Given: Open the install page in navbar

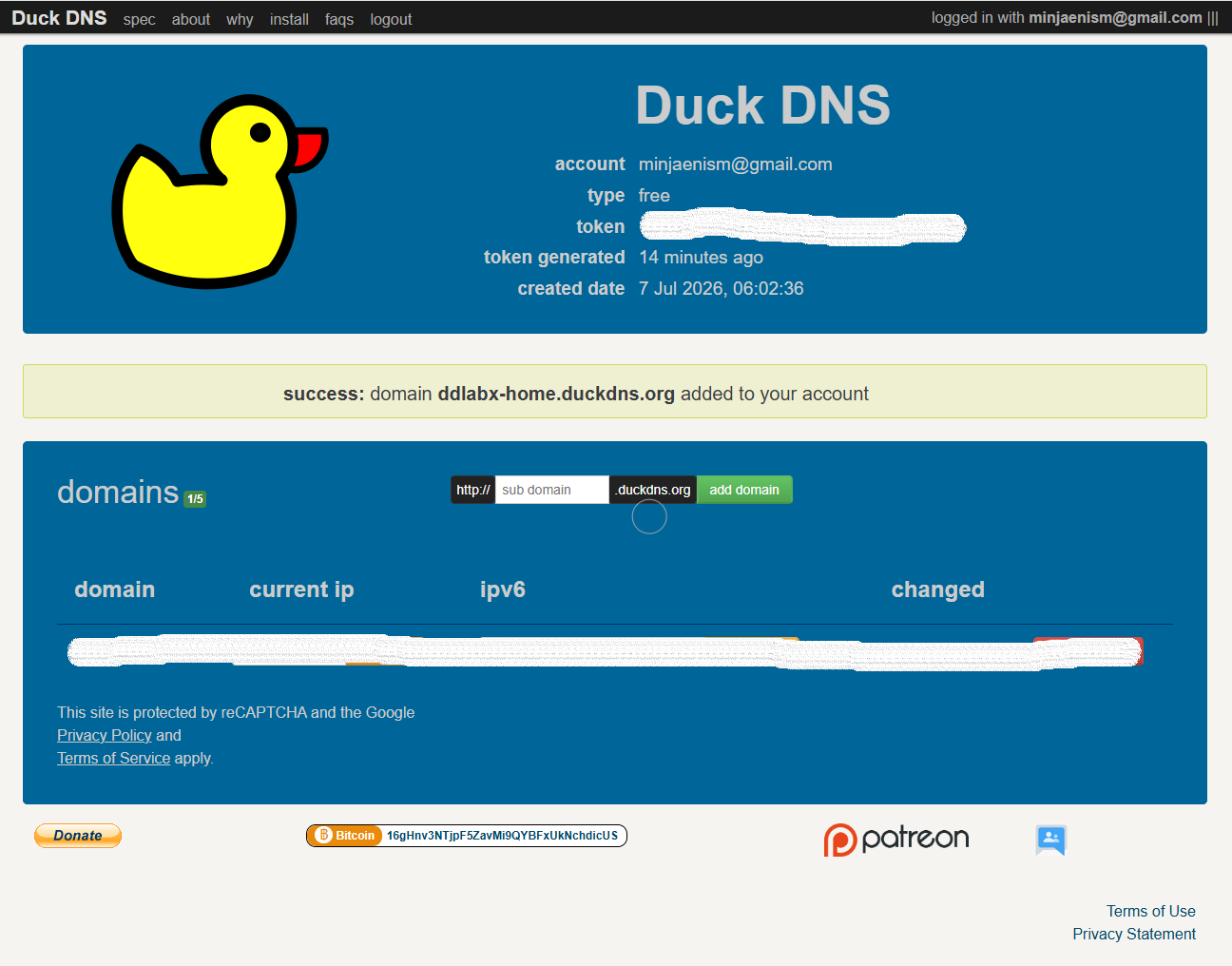Looking at the screenshot, I should tap(289, 19).
